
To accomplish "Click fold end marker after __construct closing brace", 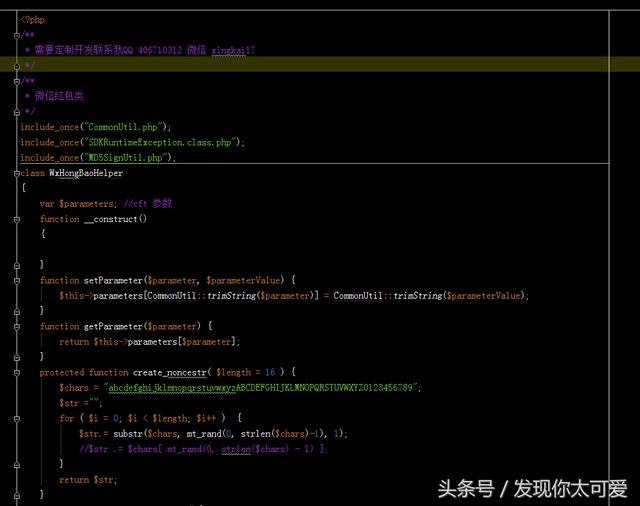I will click(17, 266).
